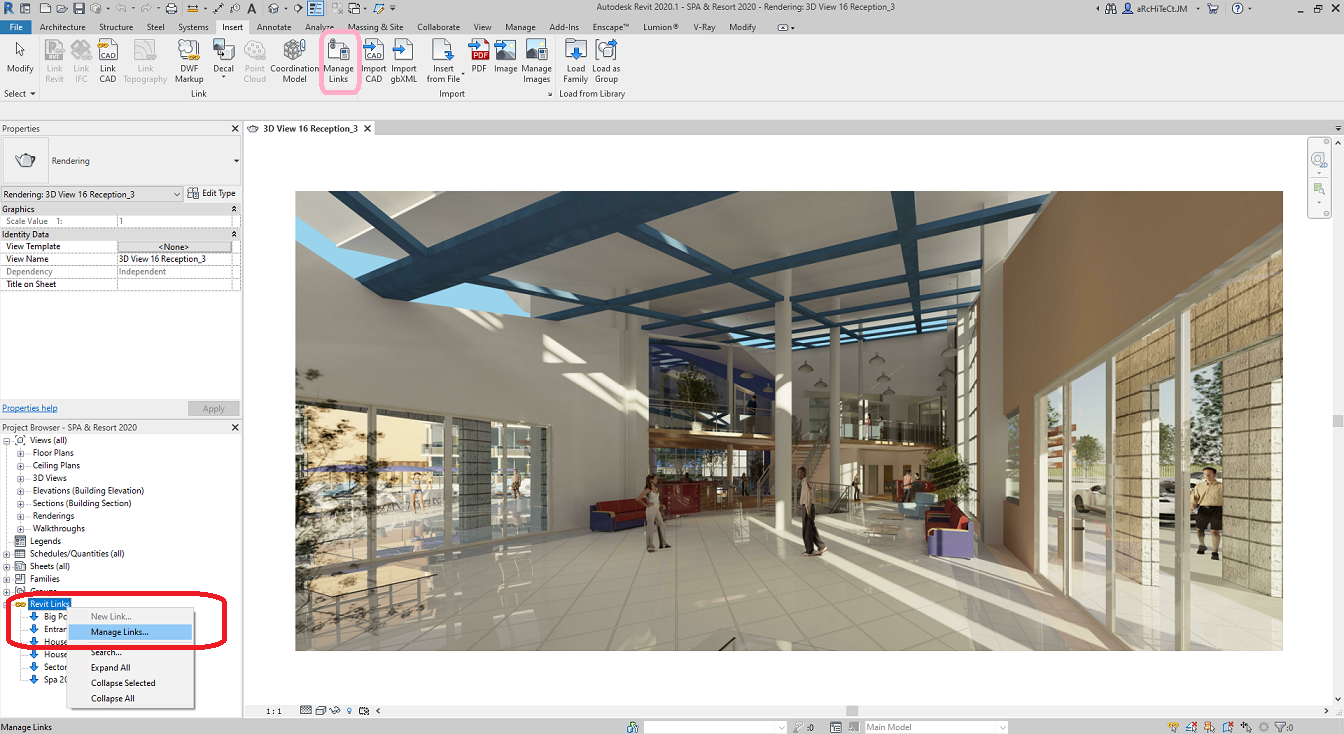Viewport: 1344px width, 734px height.
Task: Select the Import gbXML tool
Action: [403, 62]
